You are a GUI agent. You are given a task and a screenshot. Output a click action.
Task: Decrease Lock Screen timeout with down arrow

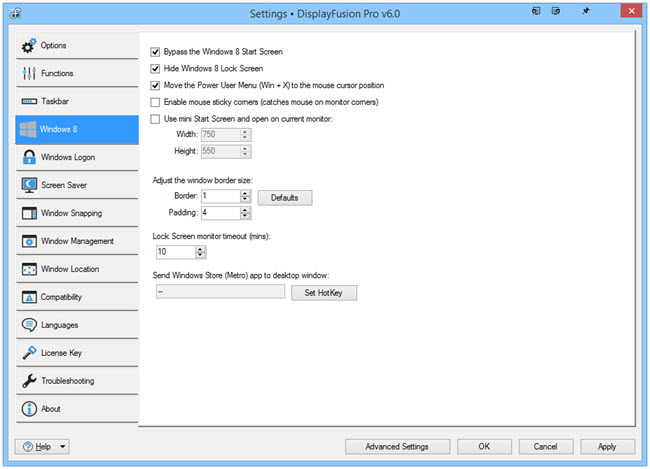(200, 255)
